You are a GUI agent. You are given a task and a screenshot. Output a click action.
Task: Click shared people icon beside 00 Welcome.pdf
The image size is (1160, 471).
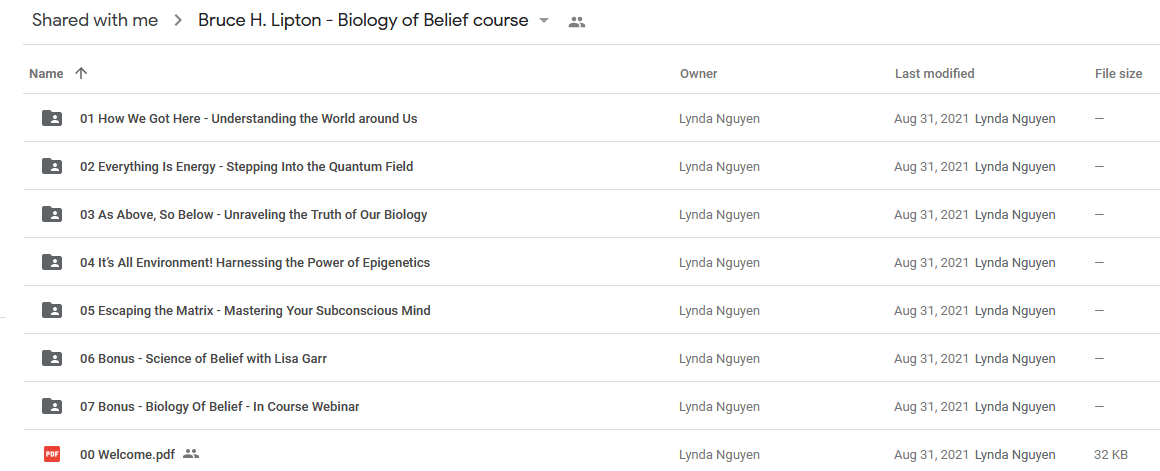pos(191,454)
